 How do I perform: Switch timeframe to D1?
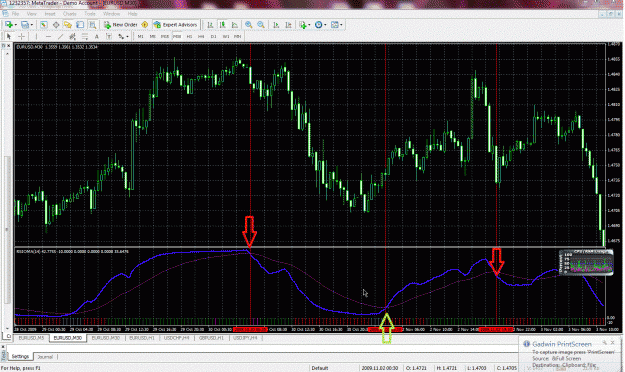213,37
